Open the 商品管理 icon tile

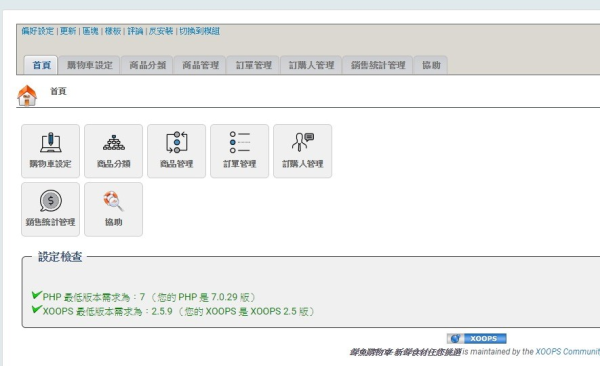(176, 151)
